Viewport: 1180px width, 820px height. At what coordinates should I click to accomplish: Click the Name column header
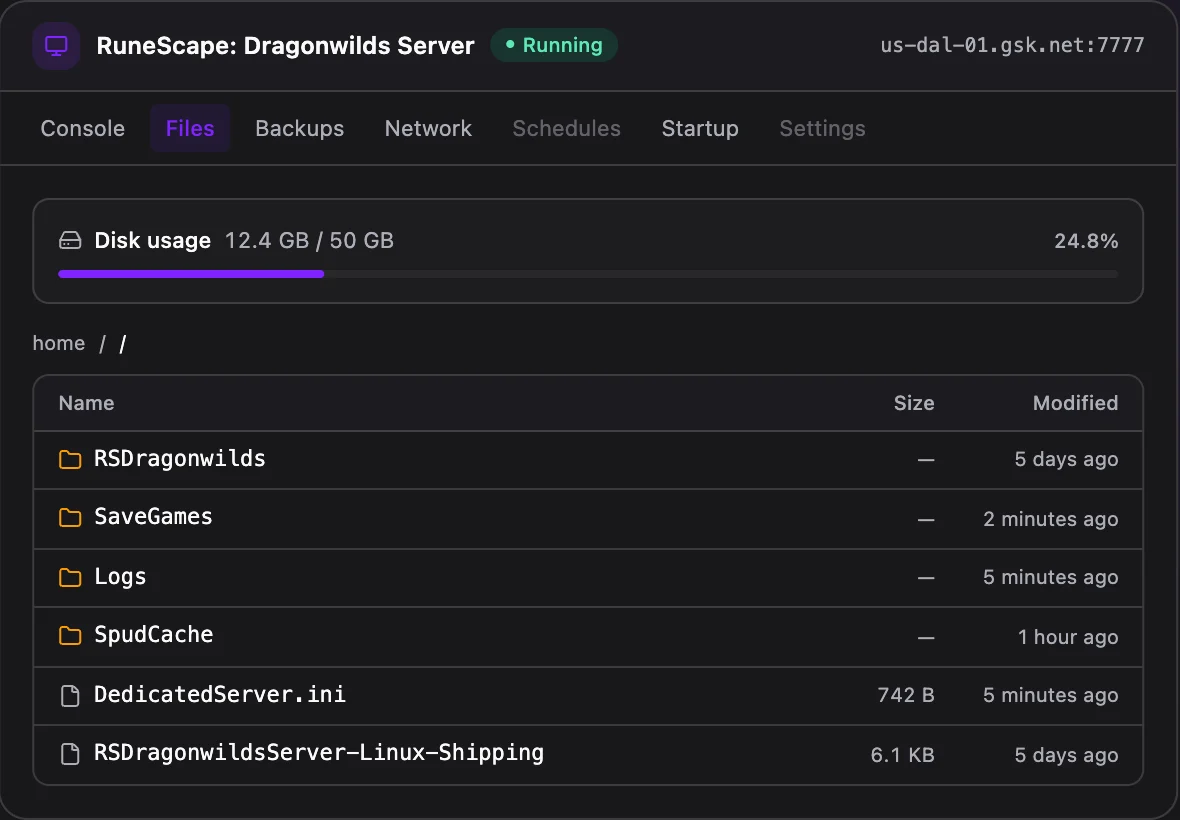tap(87, 403)
